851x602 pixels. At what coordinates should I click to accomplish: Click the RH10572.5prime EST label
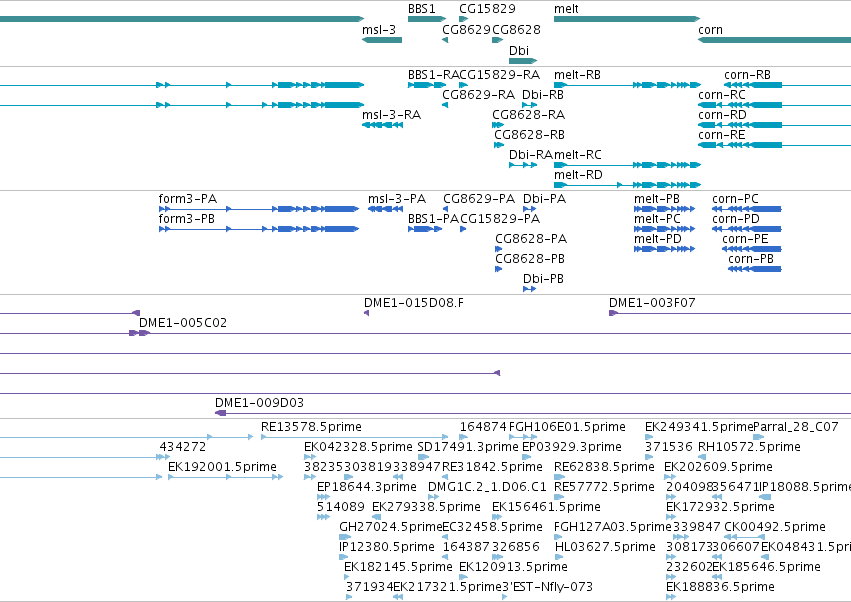[x=749, y=447]
